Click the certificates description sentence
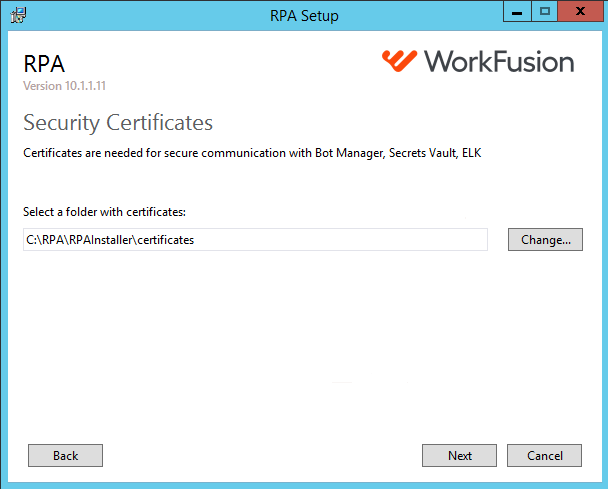This screenshot has width=608, height=489. [x=252, y=153]
